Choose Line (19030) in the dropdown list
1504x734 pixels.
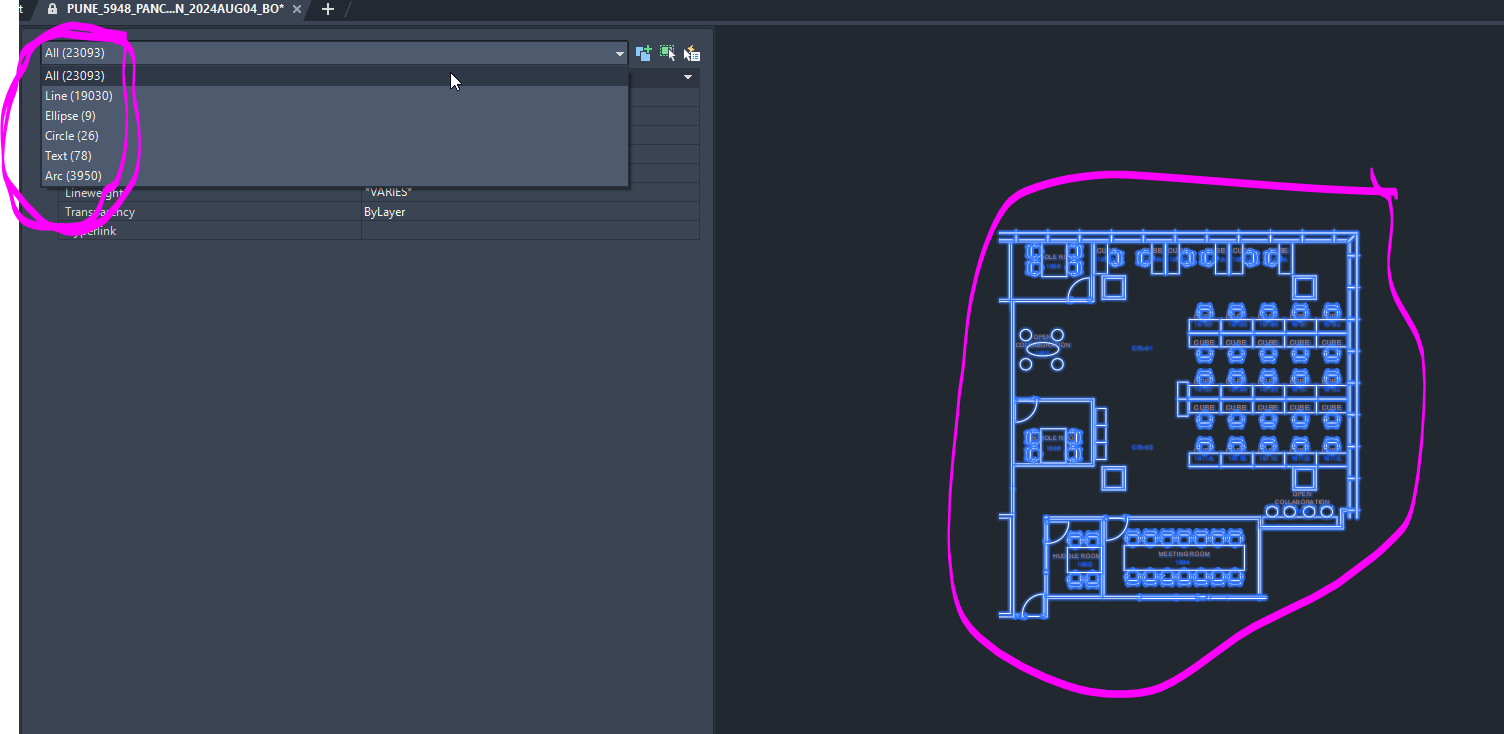point(334,96)
